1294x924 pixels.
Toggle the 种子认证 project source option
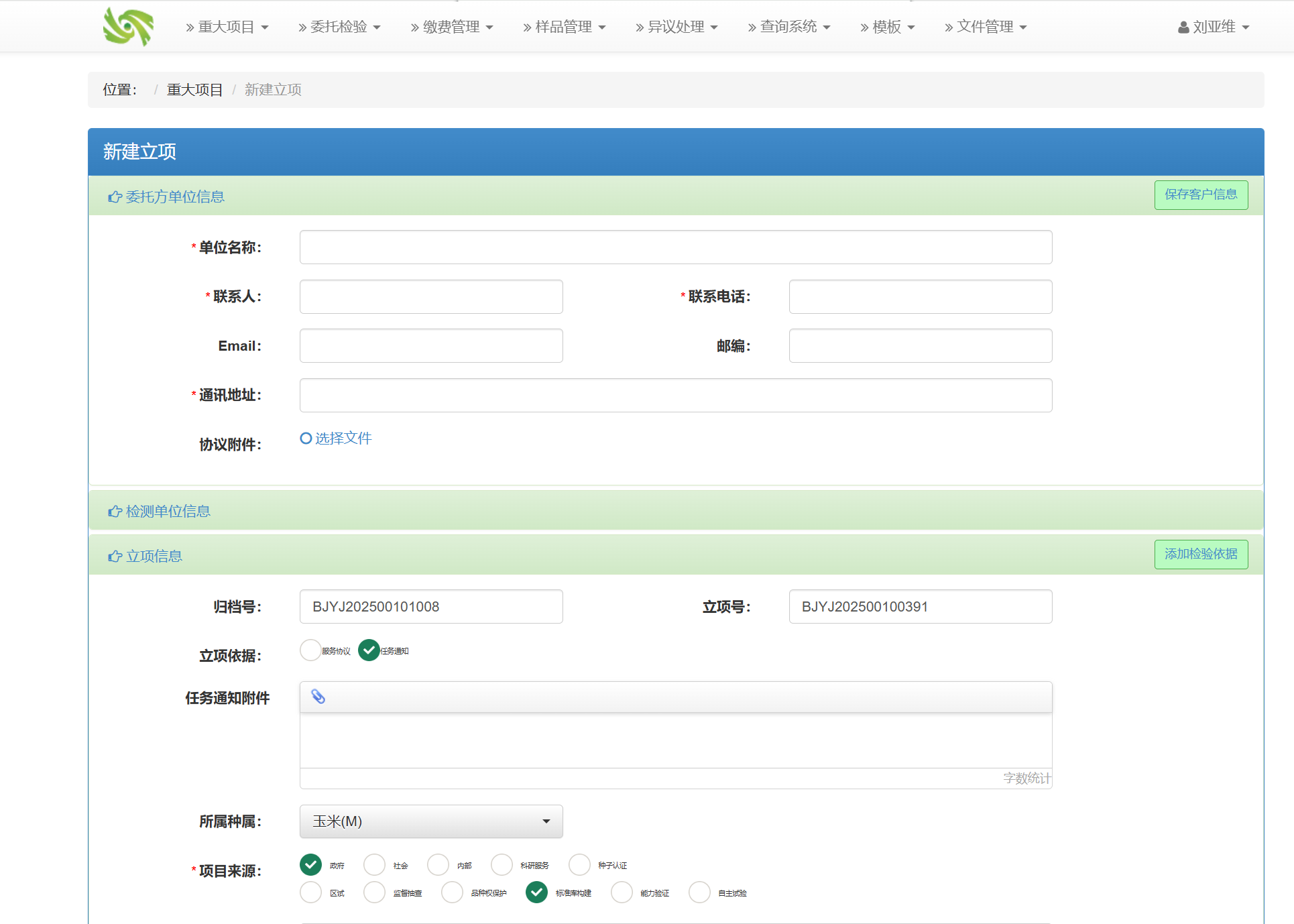tap(579, 864)
